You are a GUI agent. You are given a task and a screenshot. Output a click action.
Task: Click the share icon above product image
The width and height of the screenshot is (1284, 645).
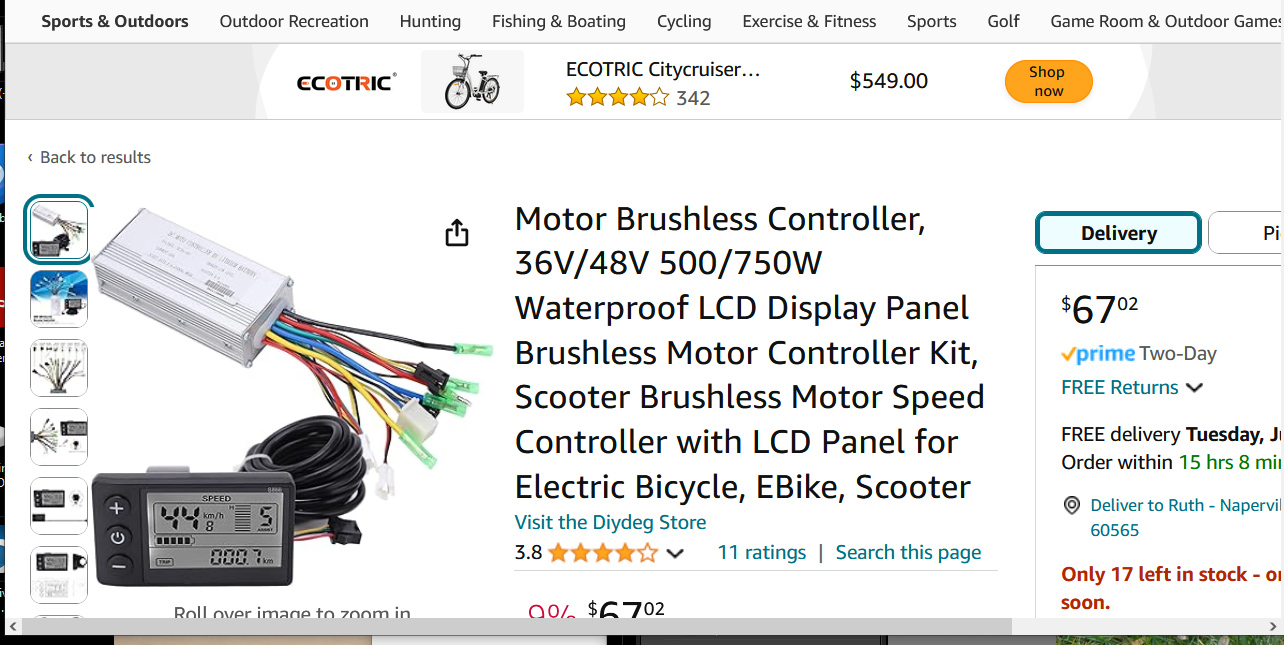pos(456,233)
